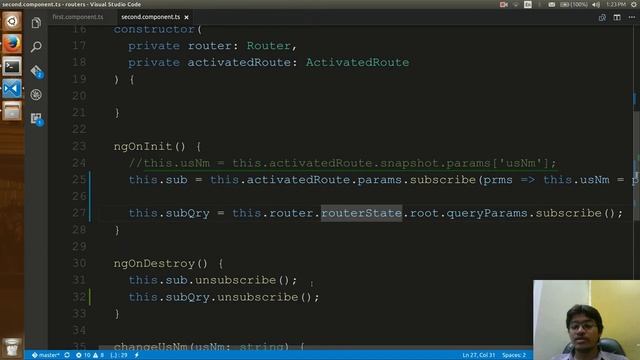
Task: Launch Firefox from the Ubuntu dock
Action: (12, 44)
